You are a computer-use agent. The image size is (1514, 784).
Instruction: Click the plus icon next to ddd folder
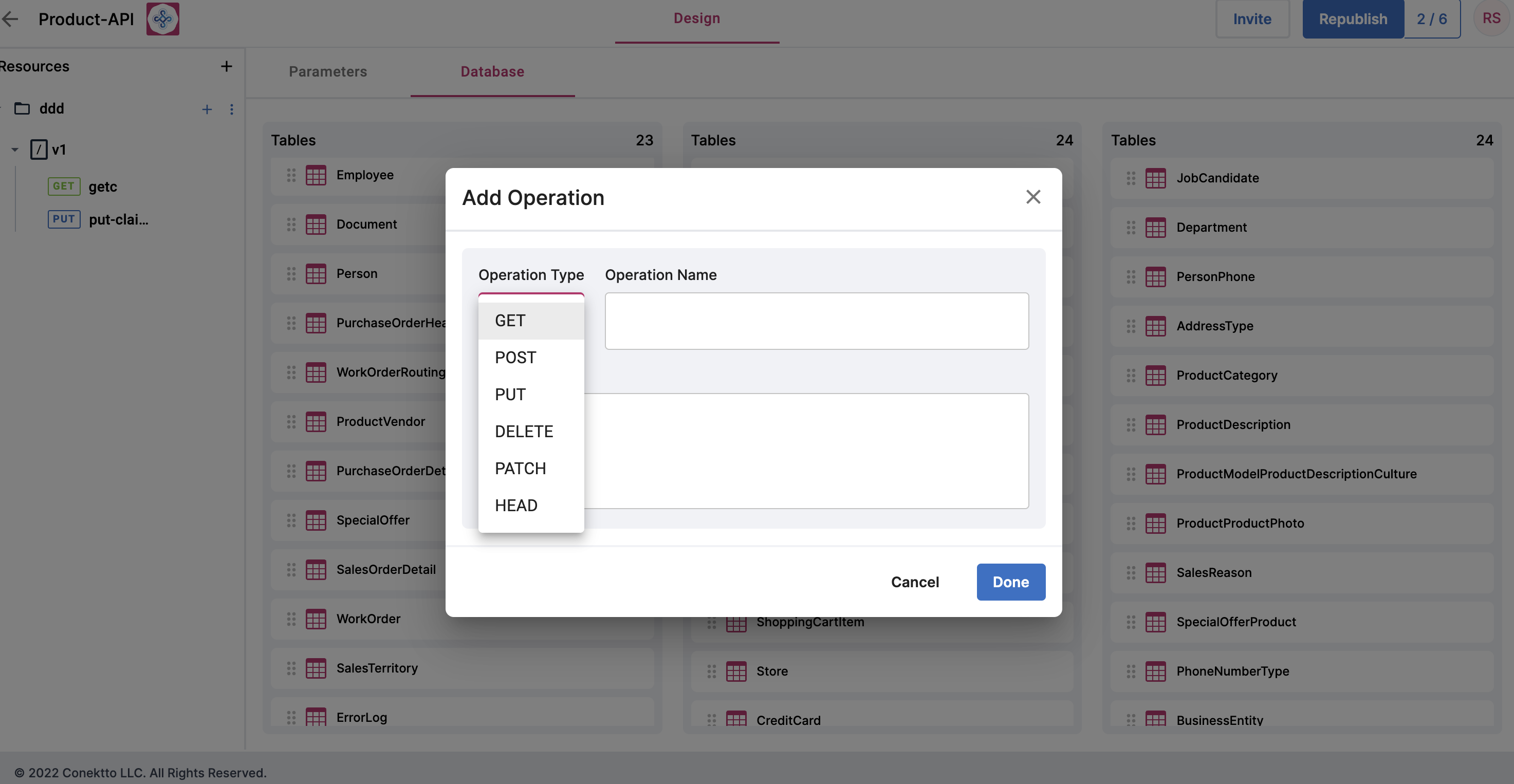(x=207, y=109)
